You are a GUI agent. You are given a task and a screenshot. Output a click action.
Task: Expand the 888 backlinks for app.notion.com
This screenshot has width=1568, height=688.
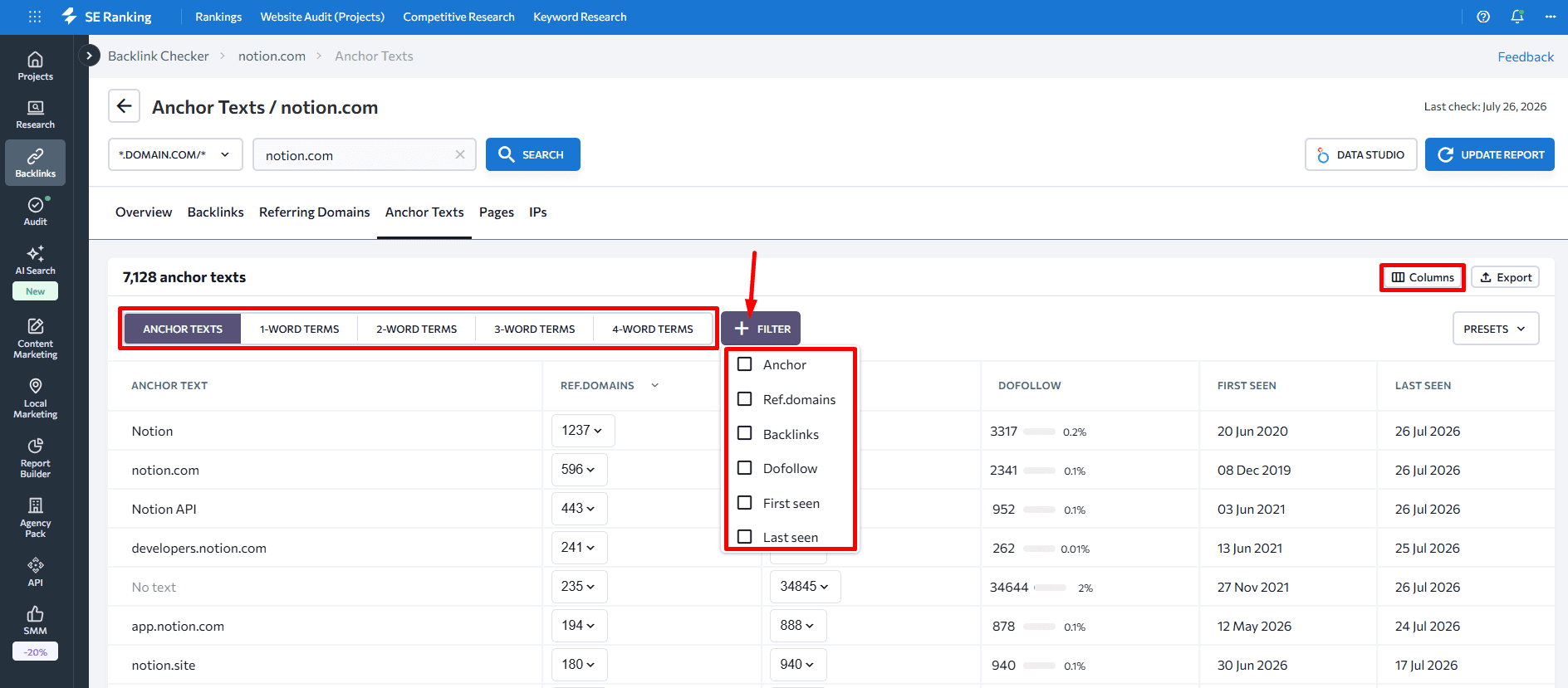pos(798,626)
